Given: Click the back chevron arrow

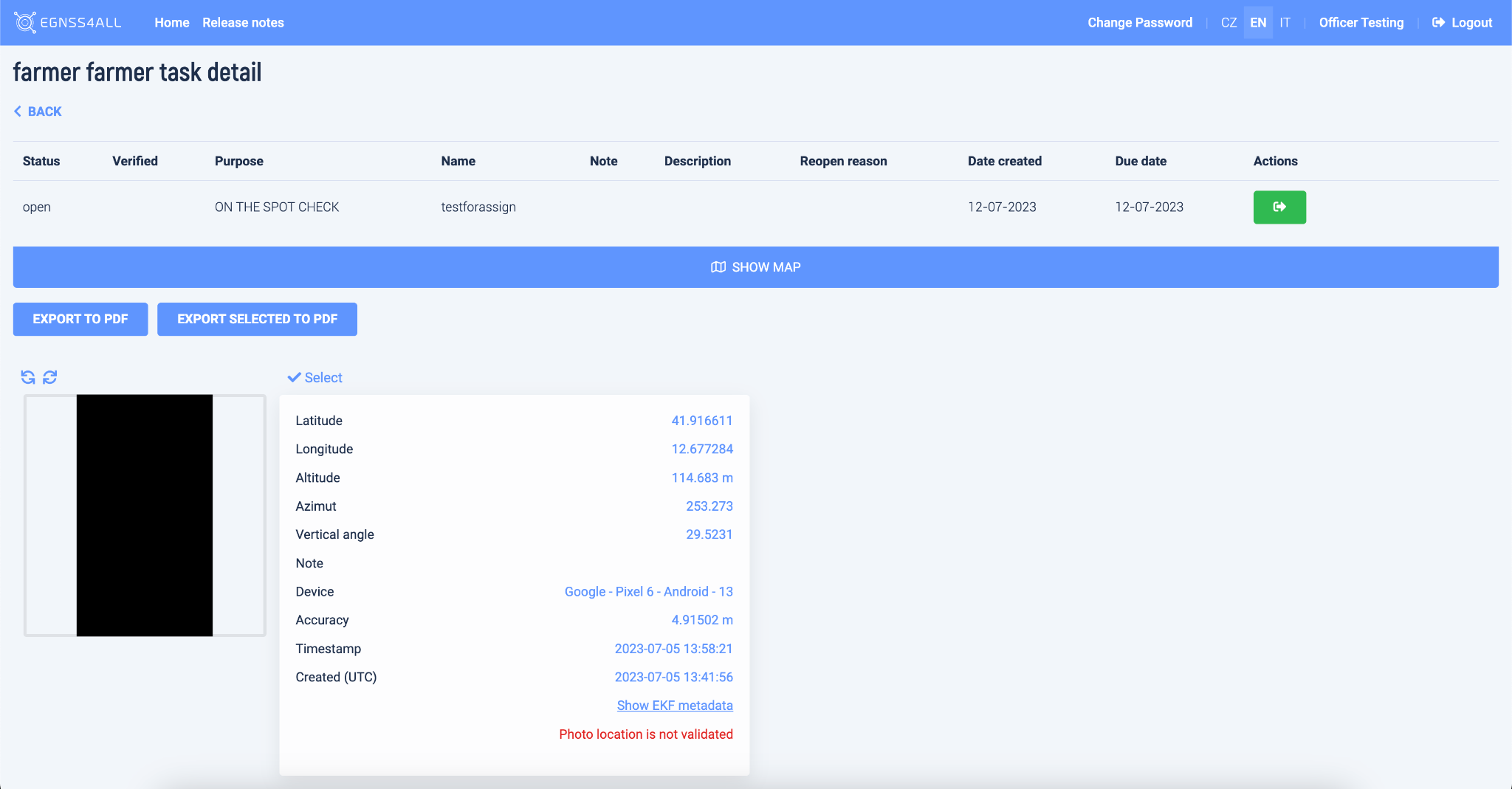Looking at the screenshot, I should [18, 111].
